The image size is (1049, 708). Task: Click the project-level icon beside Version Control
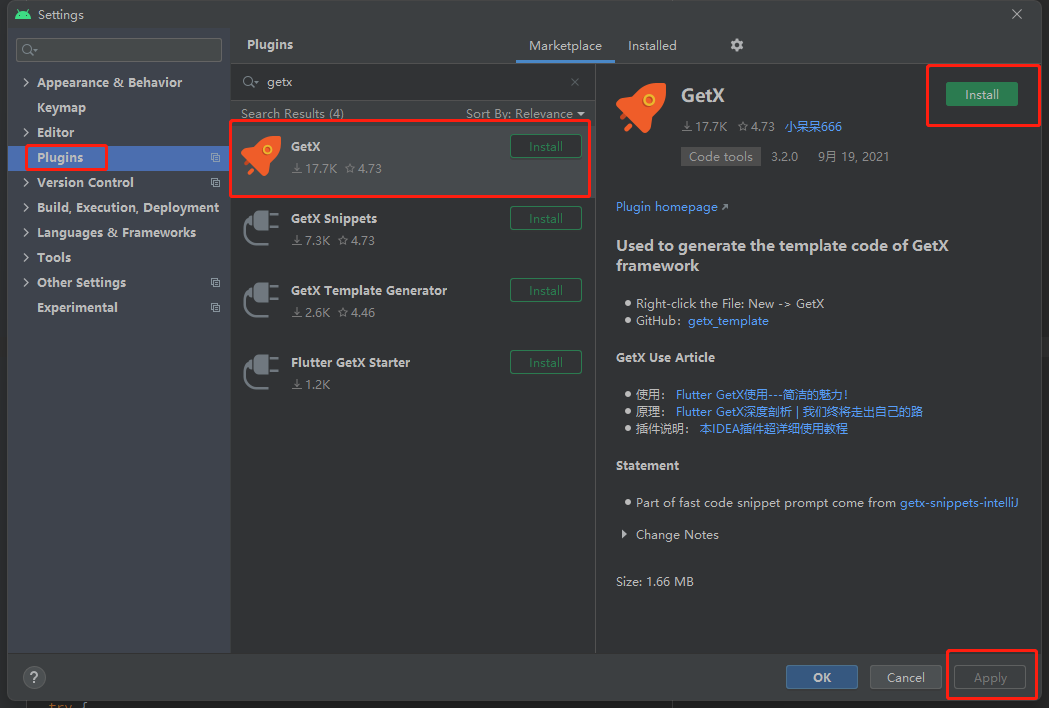[215, 182]
